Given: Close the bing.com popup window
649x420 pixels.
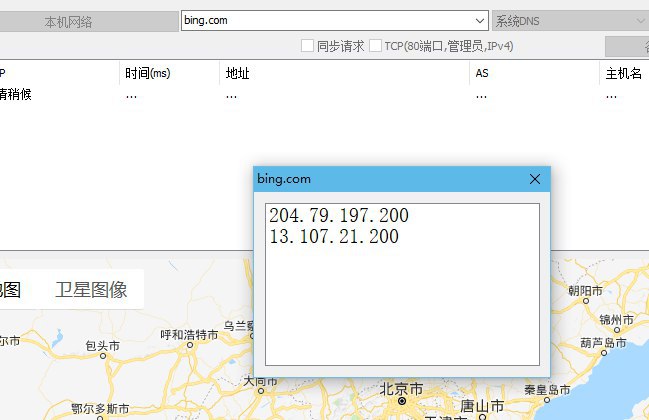Looking at the screenshot, I should tap(534, 179).
